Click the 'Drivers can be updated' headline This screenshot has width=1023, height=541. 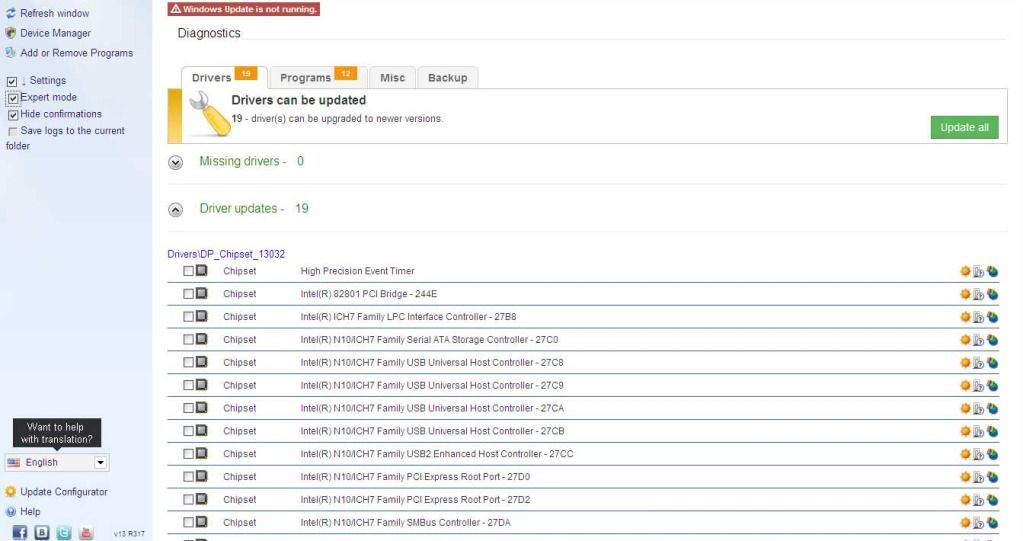click(299, 100)
